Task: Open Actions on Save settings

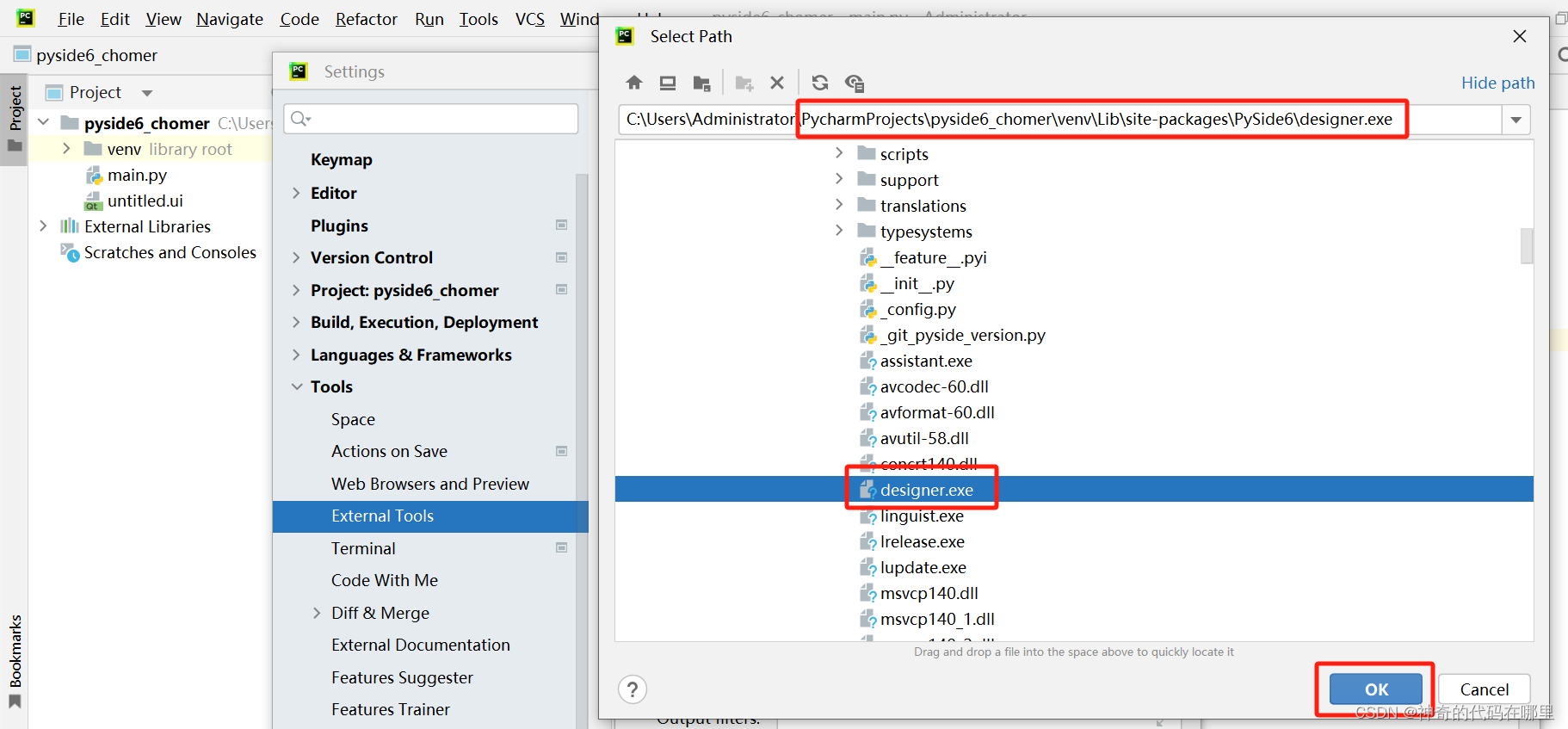Action: 389,451
